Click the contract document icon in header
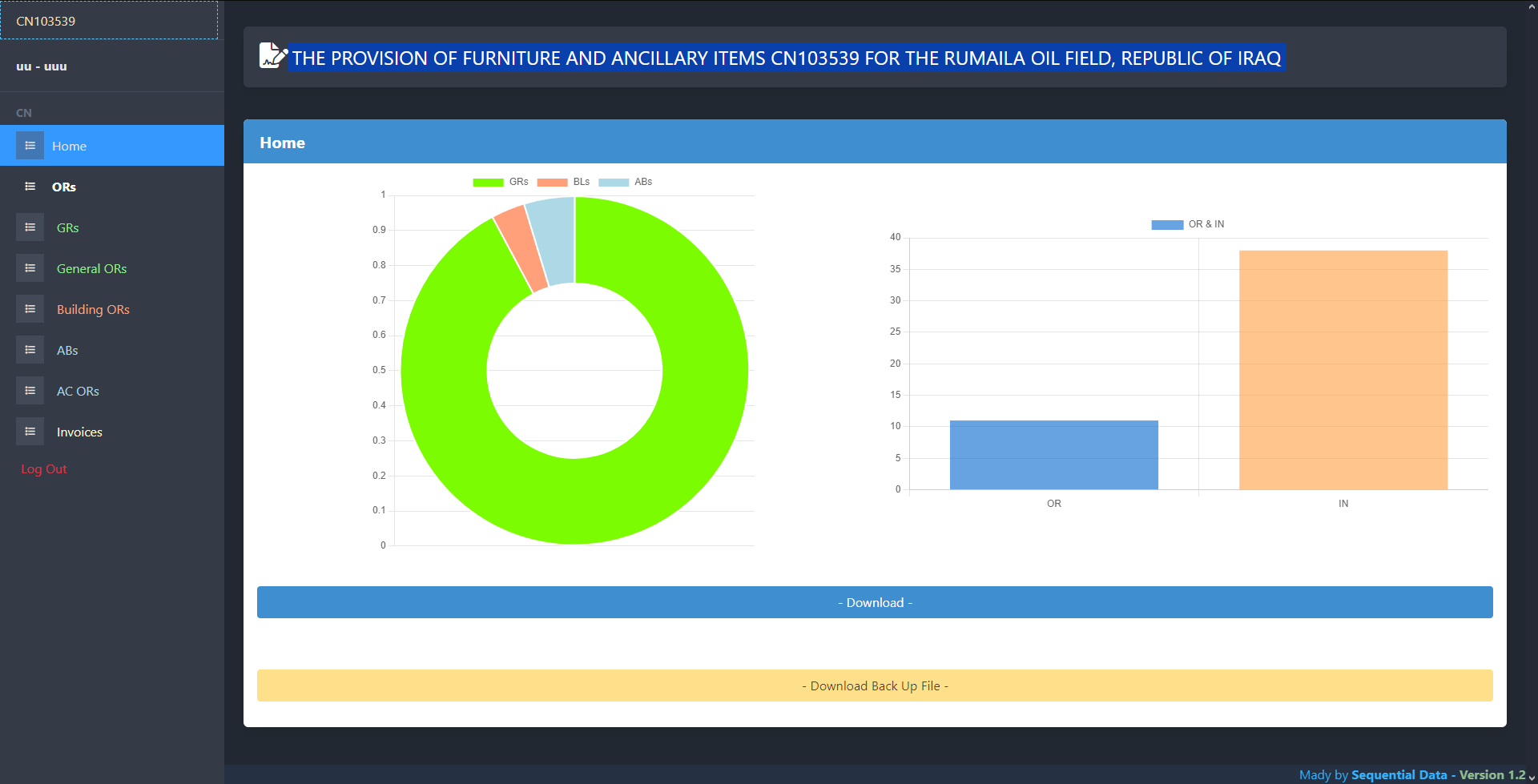 click(272, 56)
